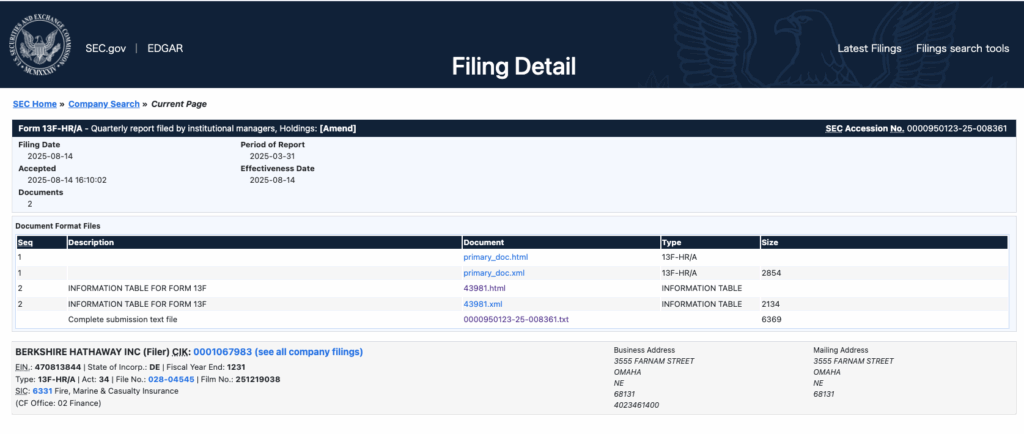This screenshot has width=1024, height=434.
Task: Open Filings search tools menu item
Action: 962,49
